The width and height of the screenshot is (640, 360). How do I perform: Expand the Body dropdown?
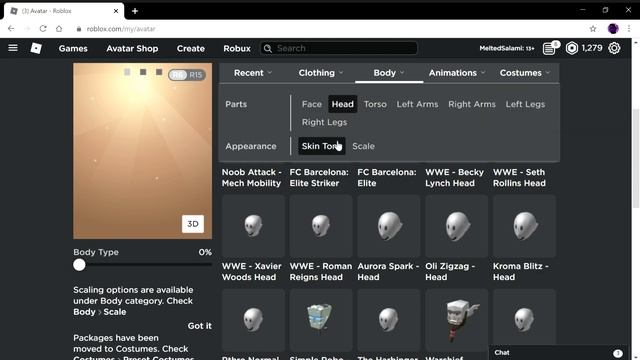coord(389,73)
